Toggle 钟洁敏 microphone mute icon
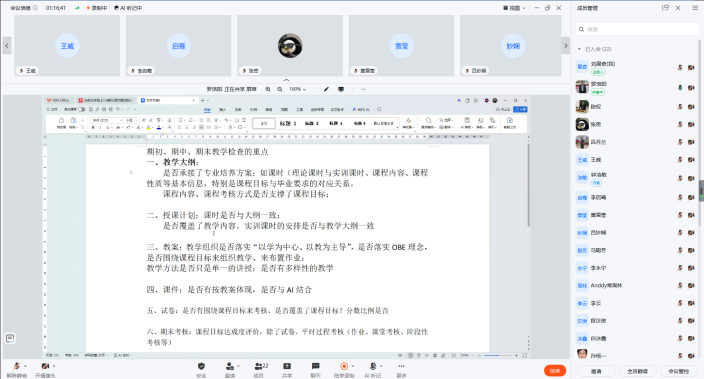 (680, 178)
